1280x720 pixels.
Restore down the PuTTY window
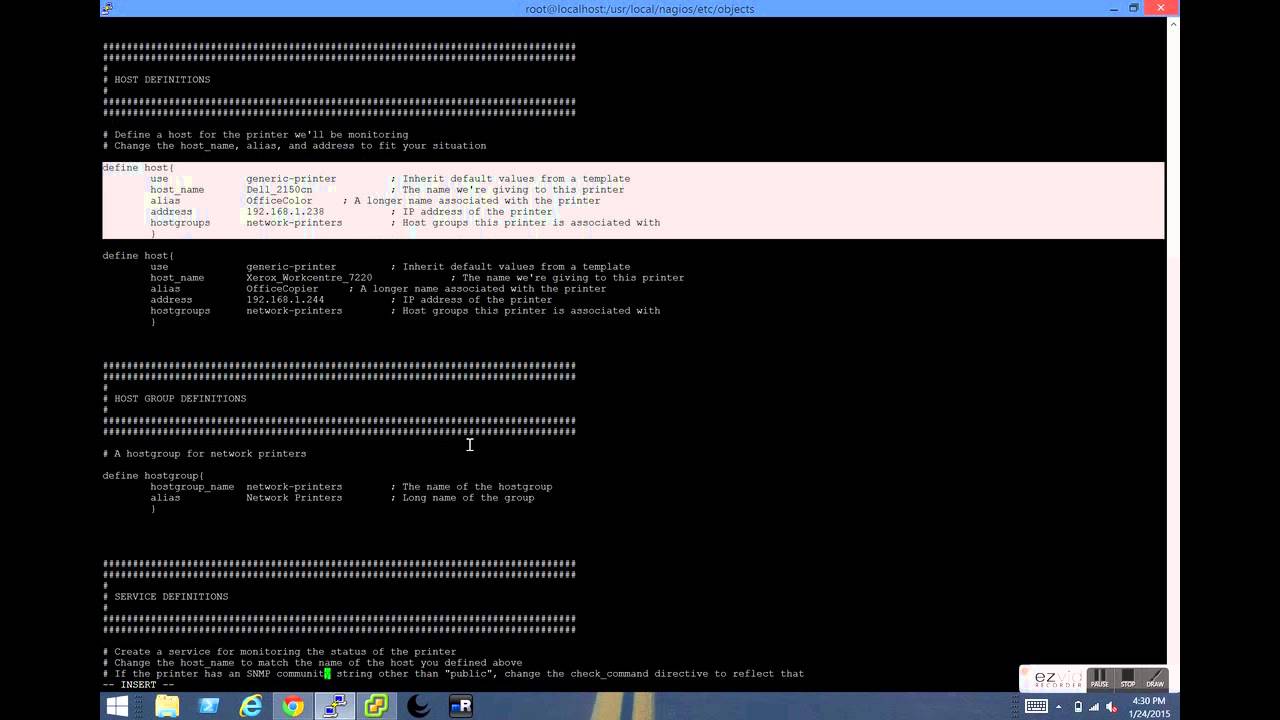(1134, 8)
